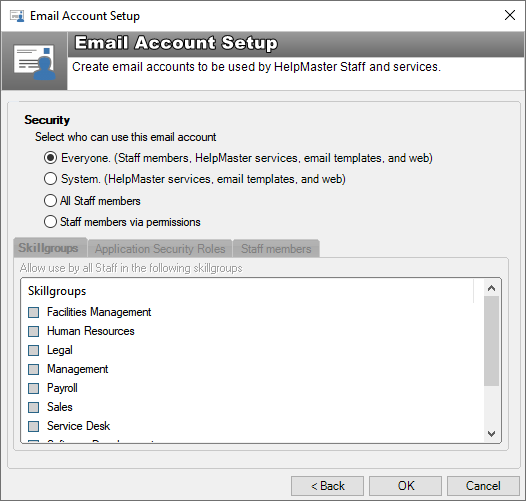Click the 'Human Resources' list label
The width and height of the screenshot is (526, 501).
pos(91,331)
